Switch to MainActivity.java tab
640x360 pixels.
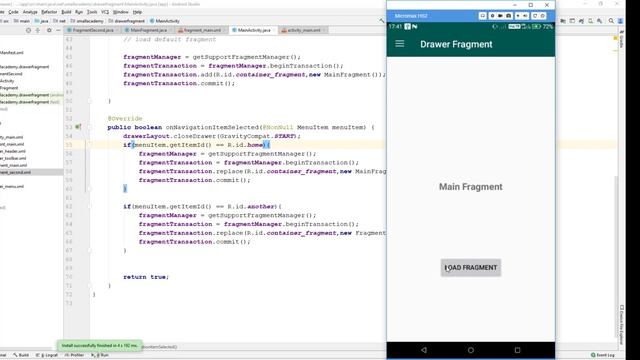pyautogui.click(x=254, y=30)
